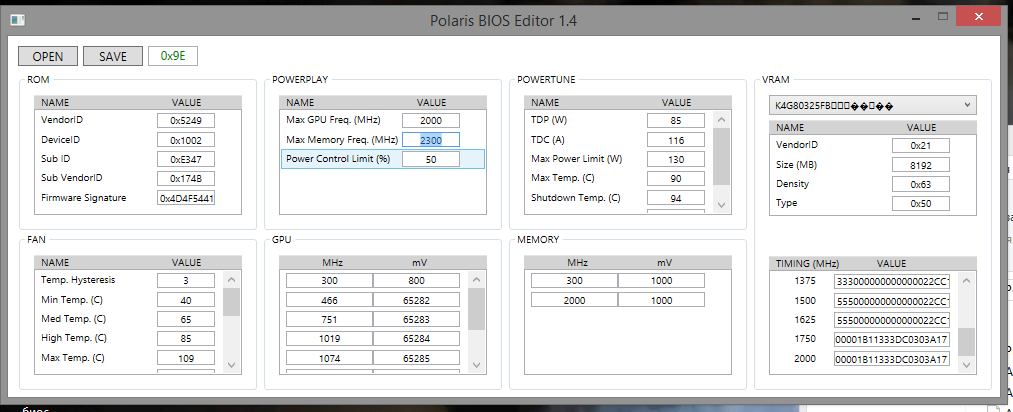Click the Firmware Signature value field
The height and width of the screenshot is (412, 1013).
tap(186, 198)
